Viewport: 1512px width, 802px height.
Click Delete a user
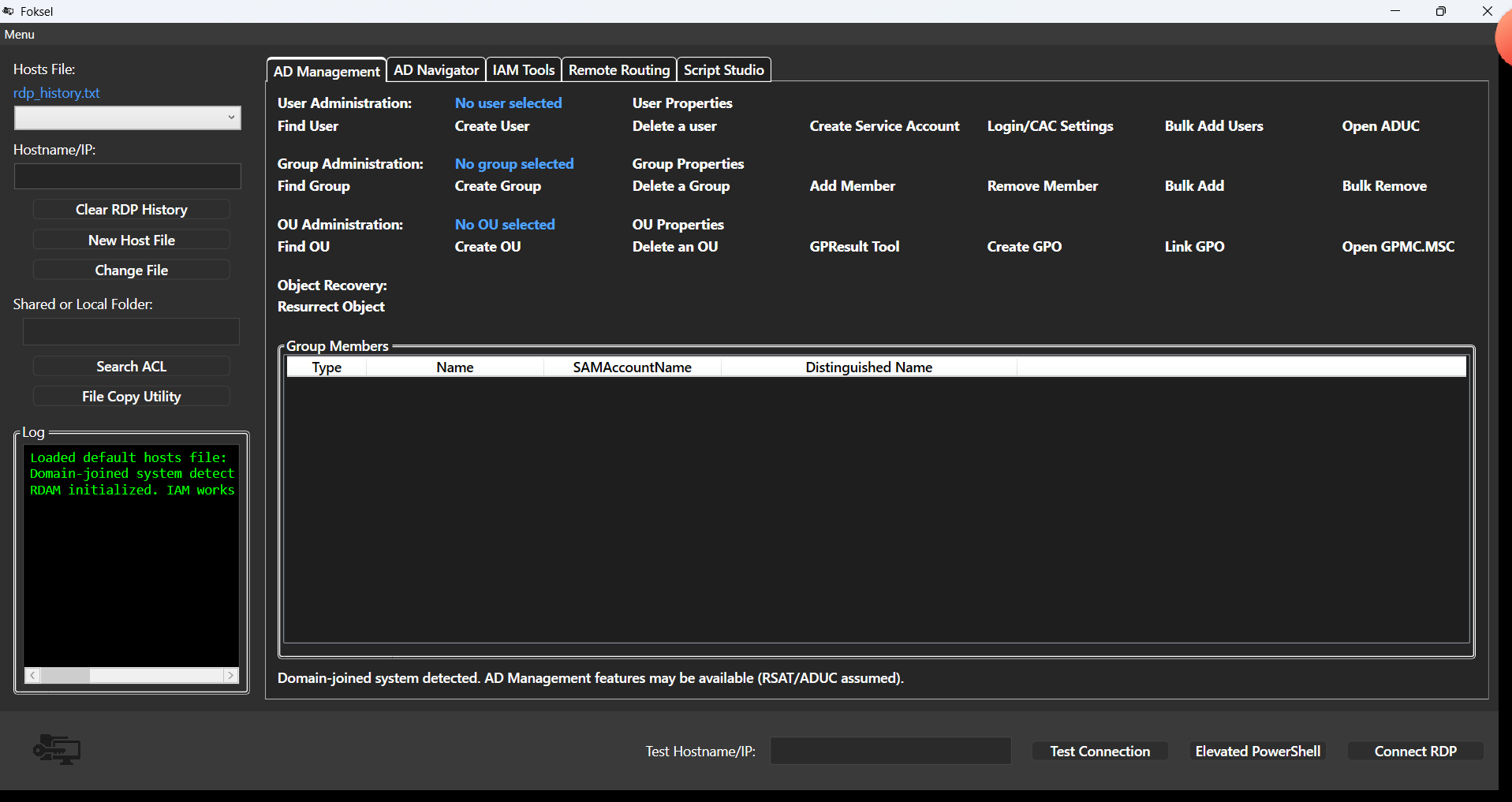(674, 126)
